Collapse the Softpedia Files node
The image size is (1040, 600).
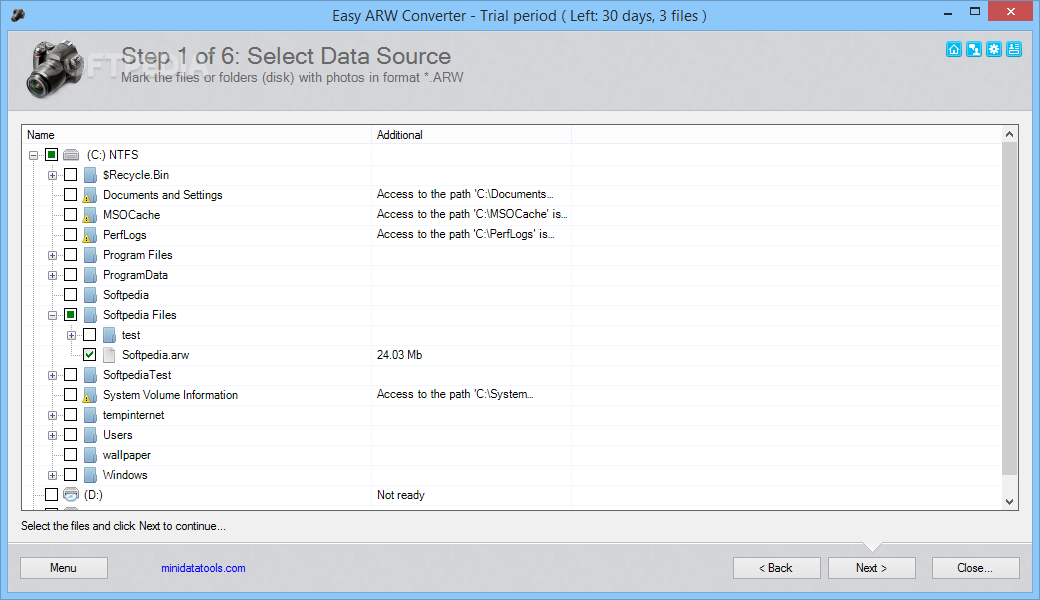pyautogui.click(x=52, y=316)
